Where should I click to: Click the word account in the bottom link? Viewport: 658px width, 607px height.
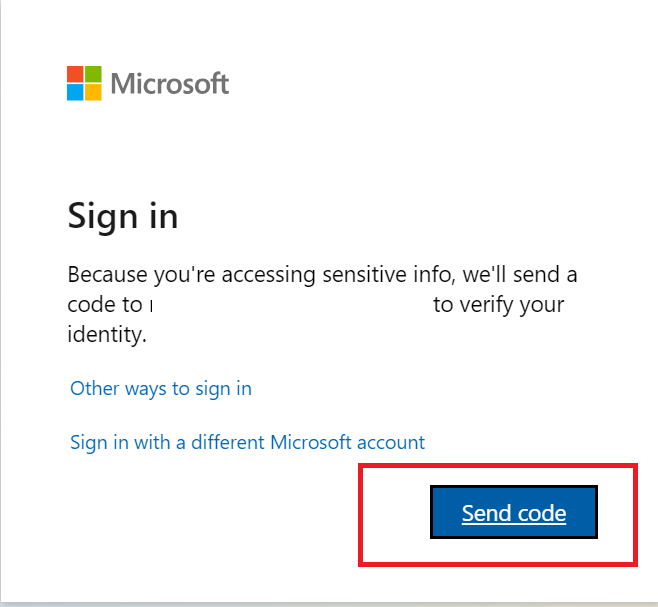click(x=391, y=442)
